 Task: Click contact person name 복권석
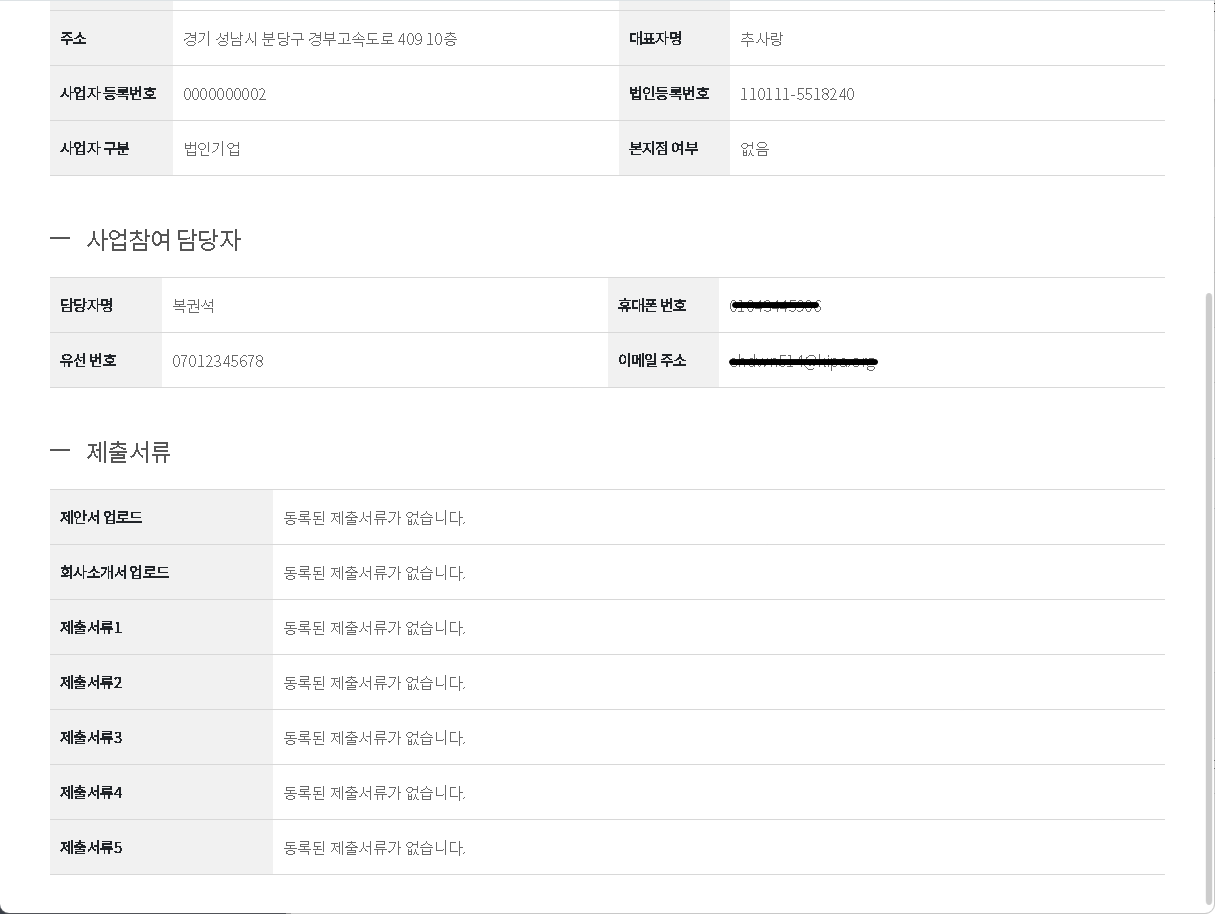click(x=193, y=306)
